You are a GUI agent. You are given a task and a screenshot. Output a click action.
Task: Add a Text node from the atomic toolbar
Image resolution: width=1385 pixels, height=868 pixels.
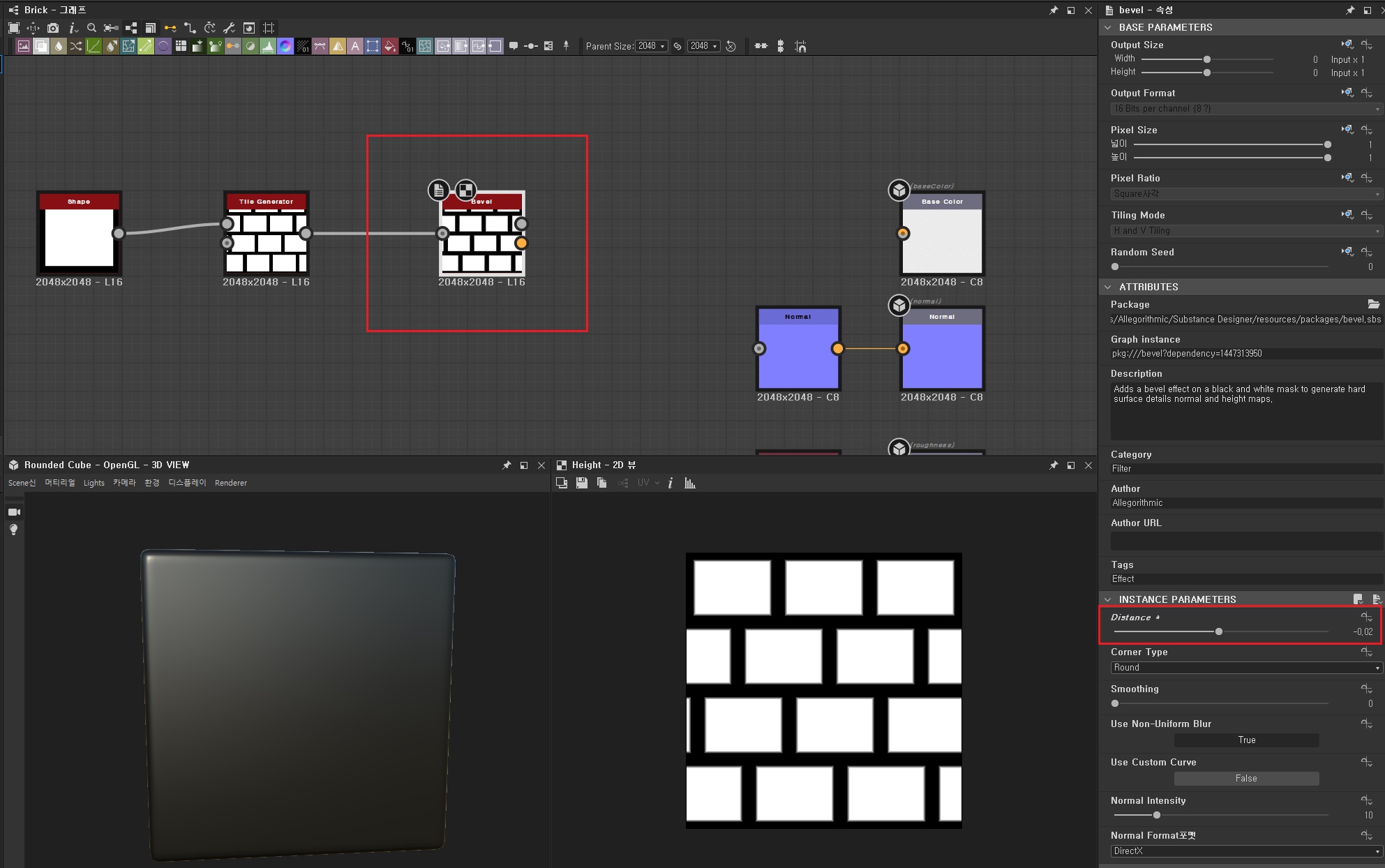coord(355,46)
